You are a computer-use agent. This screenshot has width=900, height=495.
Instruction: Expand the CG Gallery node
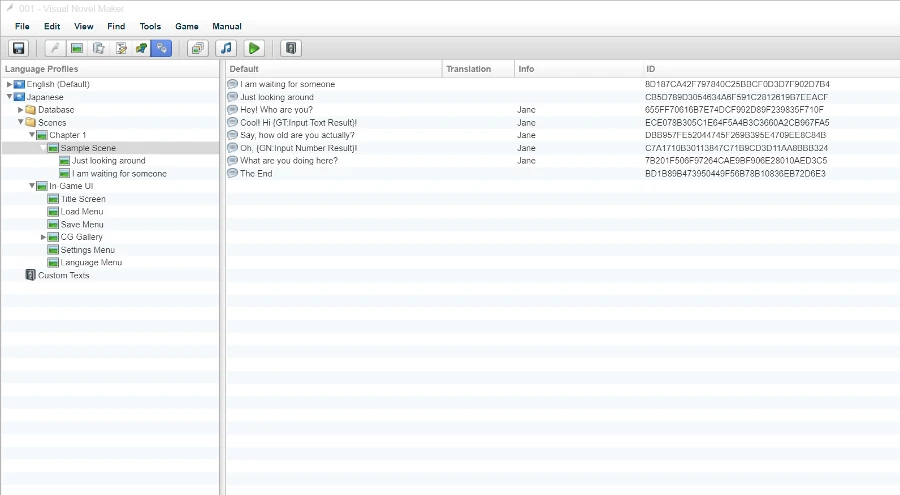pyautogui.click(x=43, y=237)
